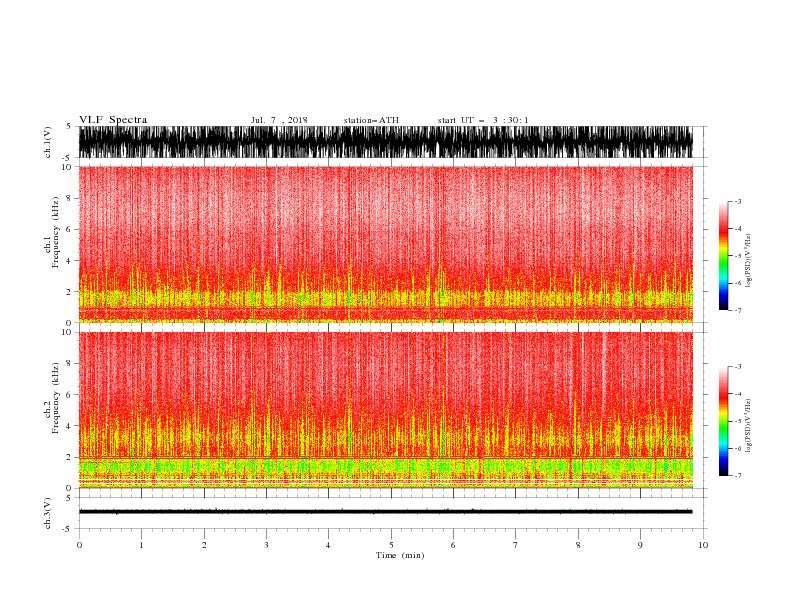Click inside the ch.1 spectrogram panel
This screenshot has width=792, height=612.
coord(385,244)
